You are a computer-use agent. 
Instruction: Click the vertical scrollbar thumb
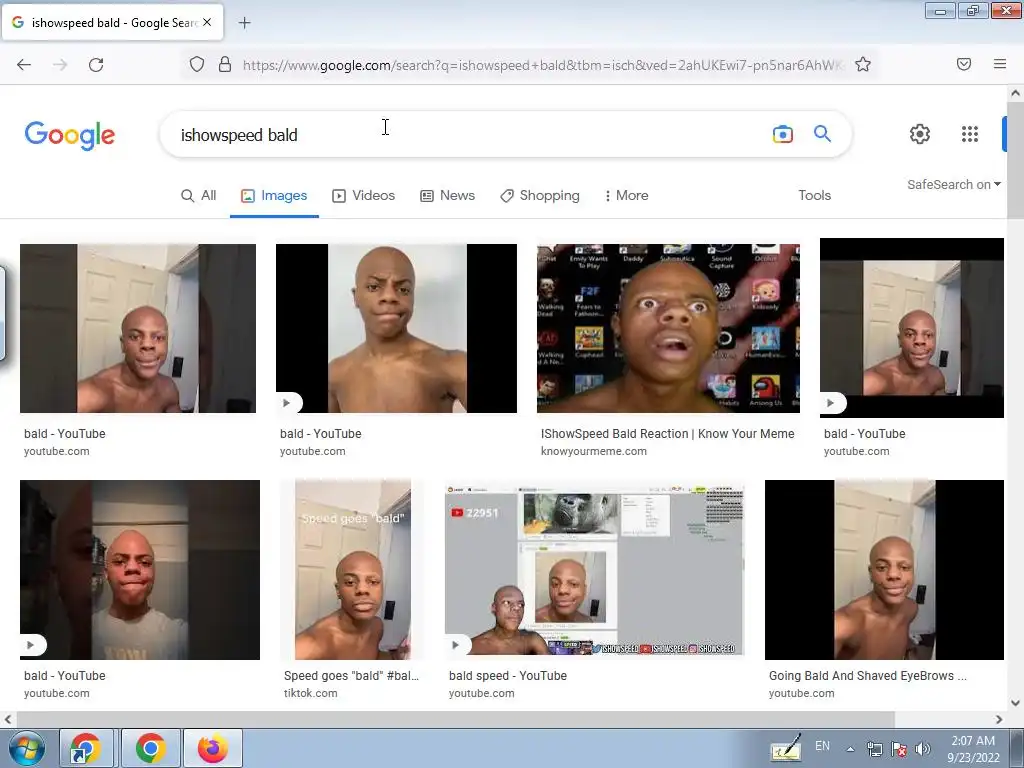coord(1016,160)
